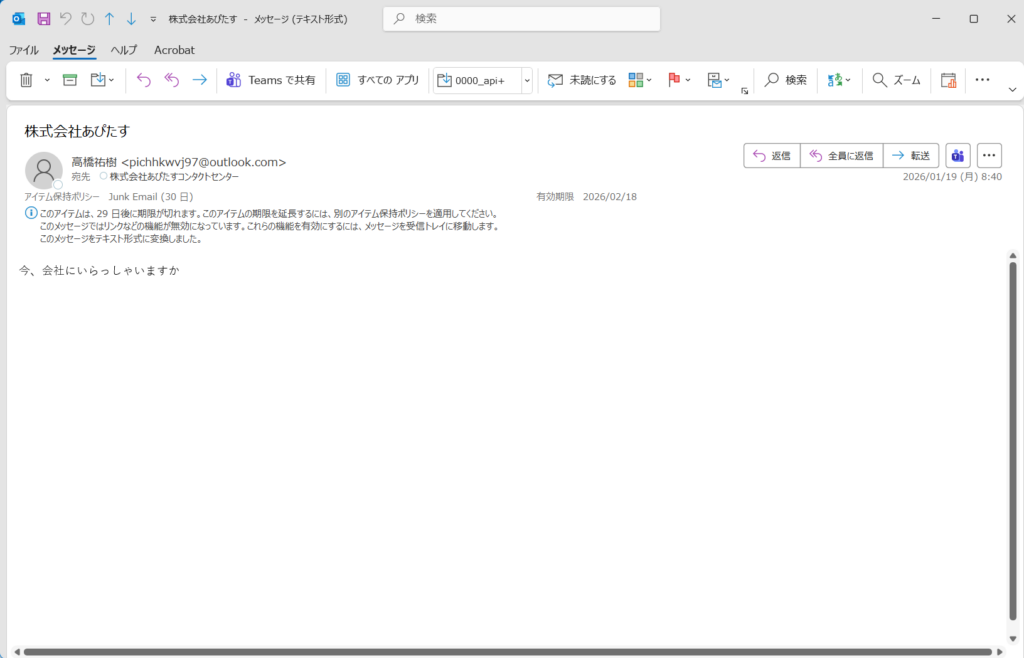Switch to the ヘルプ tab
Image resolution: width=1024 pixels, height=658 pixels.
(x=124, y=50)
